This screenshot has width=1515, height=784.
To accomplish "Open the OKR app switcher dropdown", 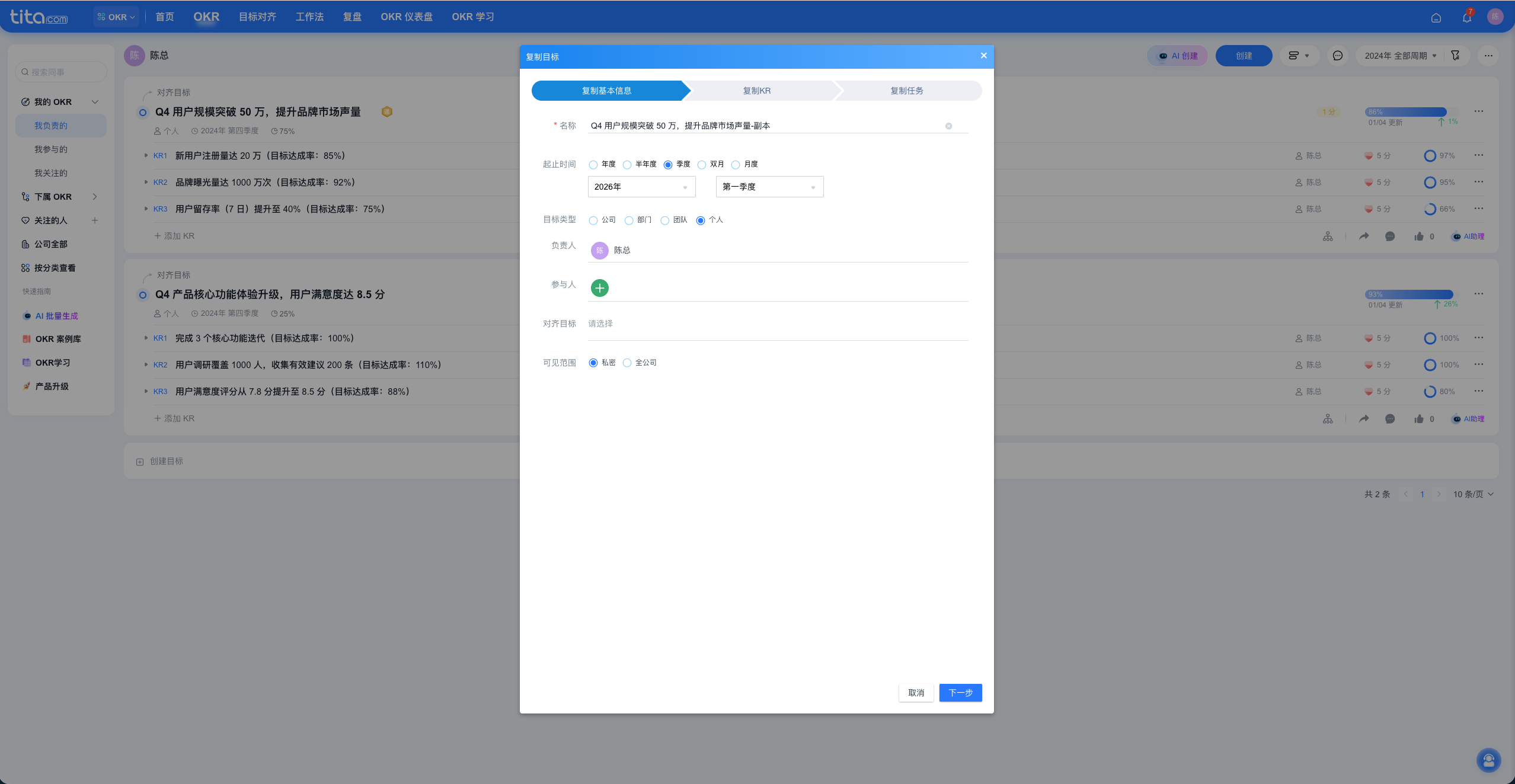I will coord(116,17).
